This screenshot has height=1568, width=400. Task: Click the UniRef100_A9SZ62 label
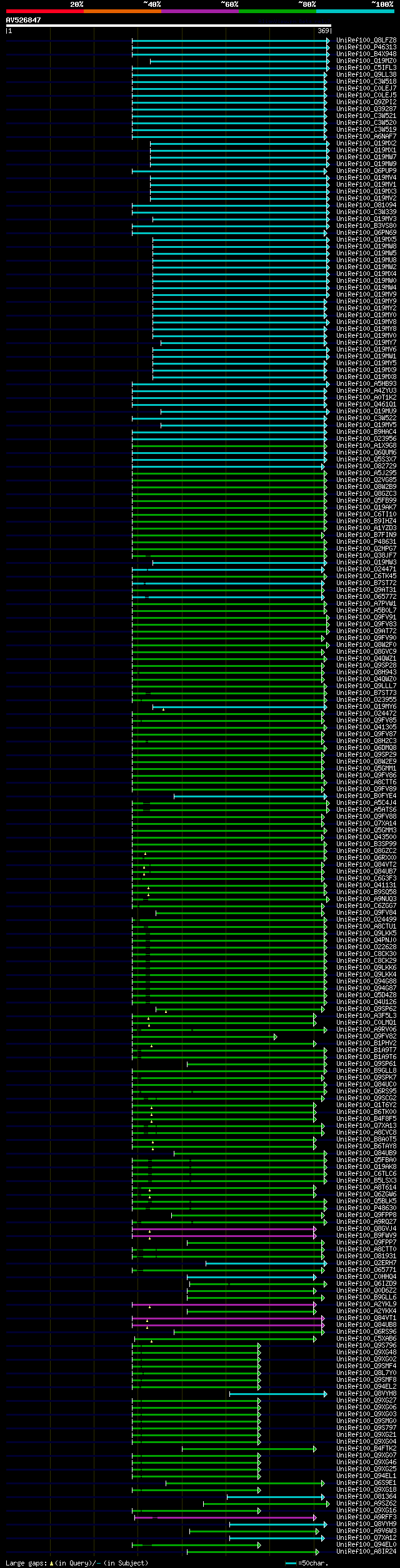point(366,1504)
